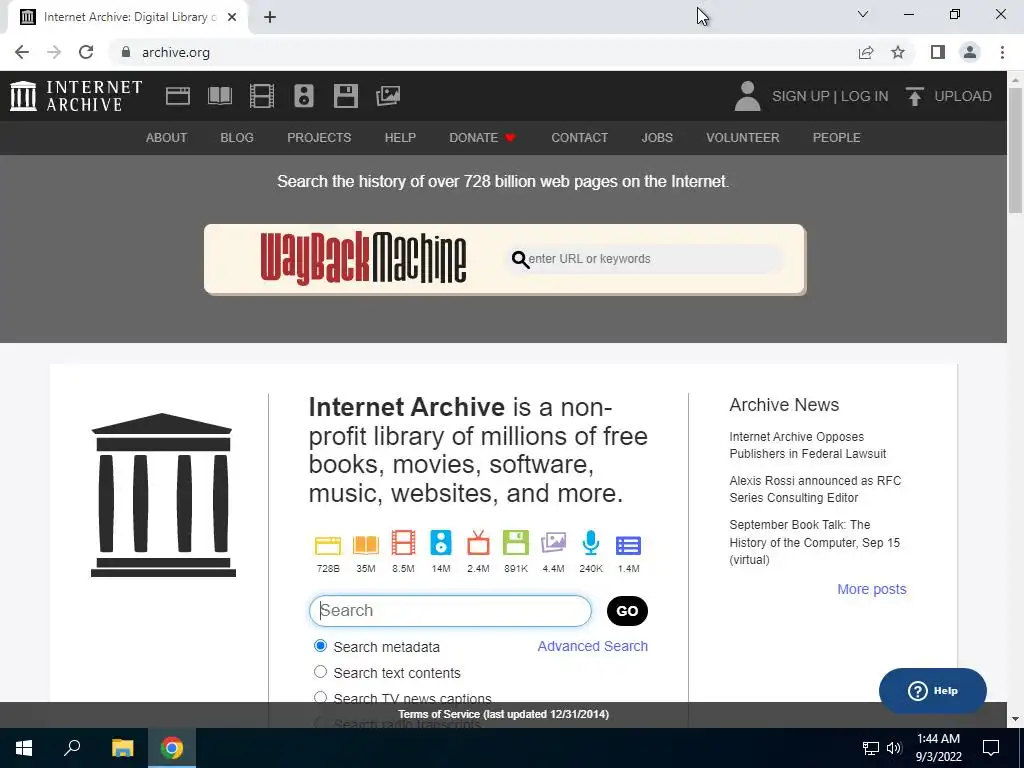The image size is (1024, 768).
Task: Focus the main Search input field
Action: tap(450, 611)
